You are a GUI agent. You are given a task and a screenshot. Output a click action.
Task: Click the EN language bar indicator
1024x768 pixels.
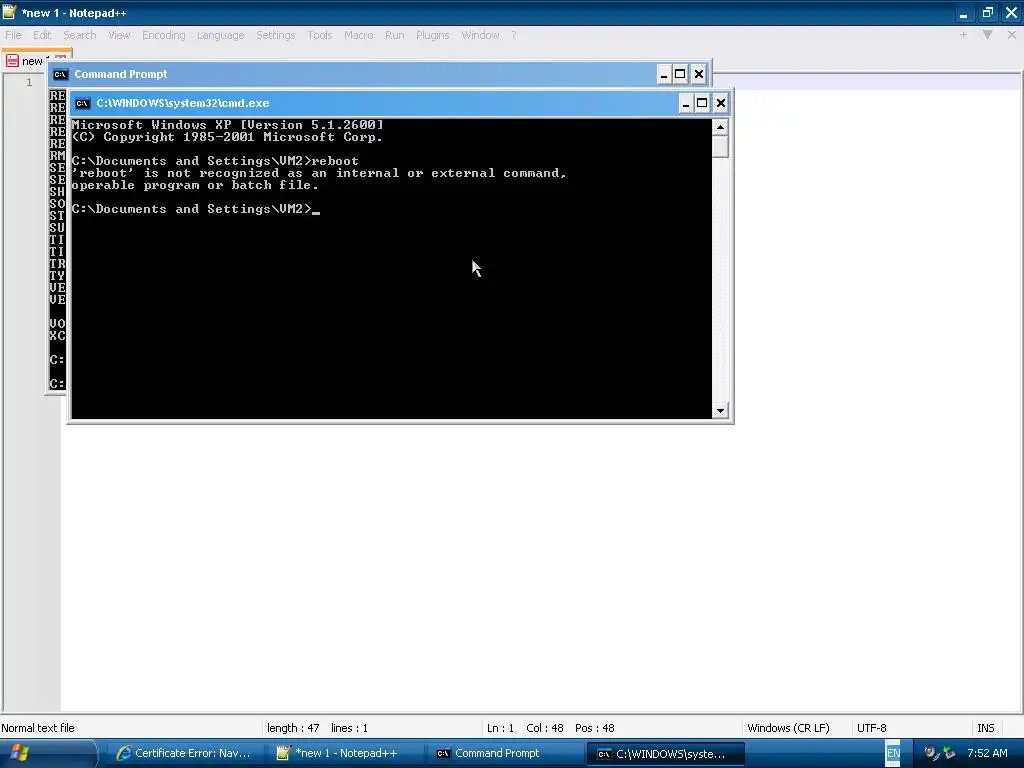pyautogui.click(x=893, y=754)
